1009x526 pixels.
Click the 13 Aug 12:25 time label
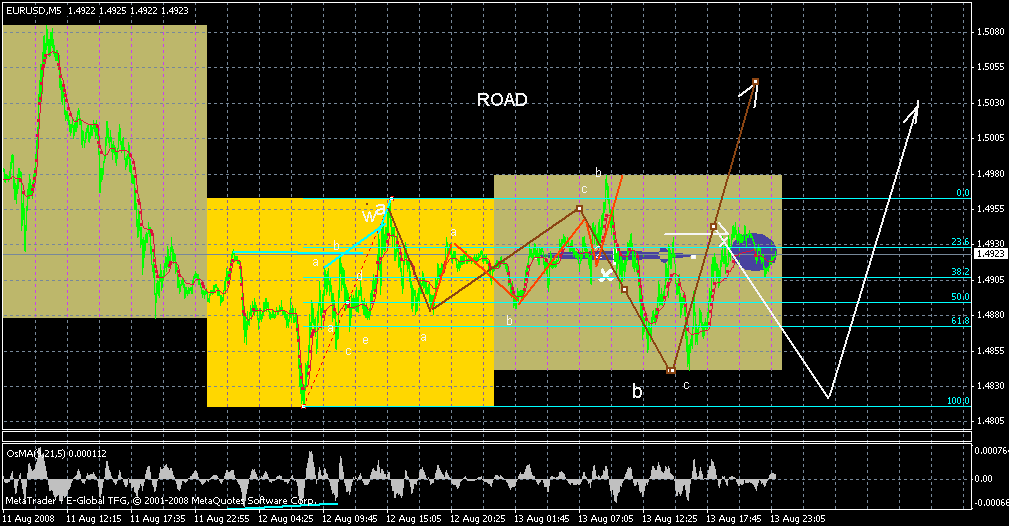pos(670,518)
